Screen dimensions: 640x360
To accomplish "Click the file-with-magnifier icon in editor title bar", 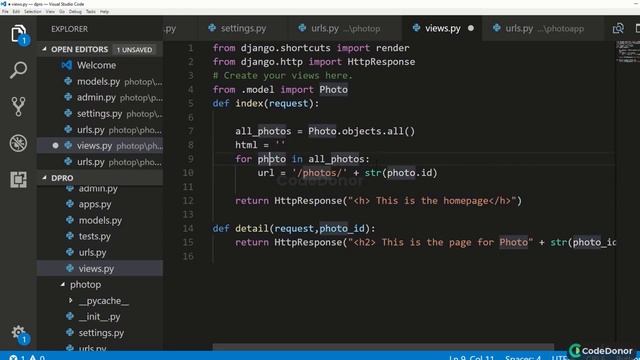I will pos(618,28).
